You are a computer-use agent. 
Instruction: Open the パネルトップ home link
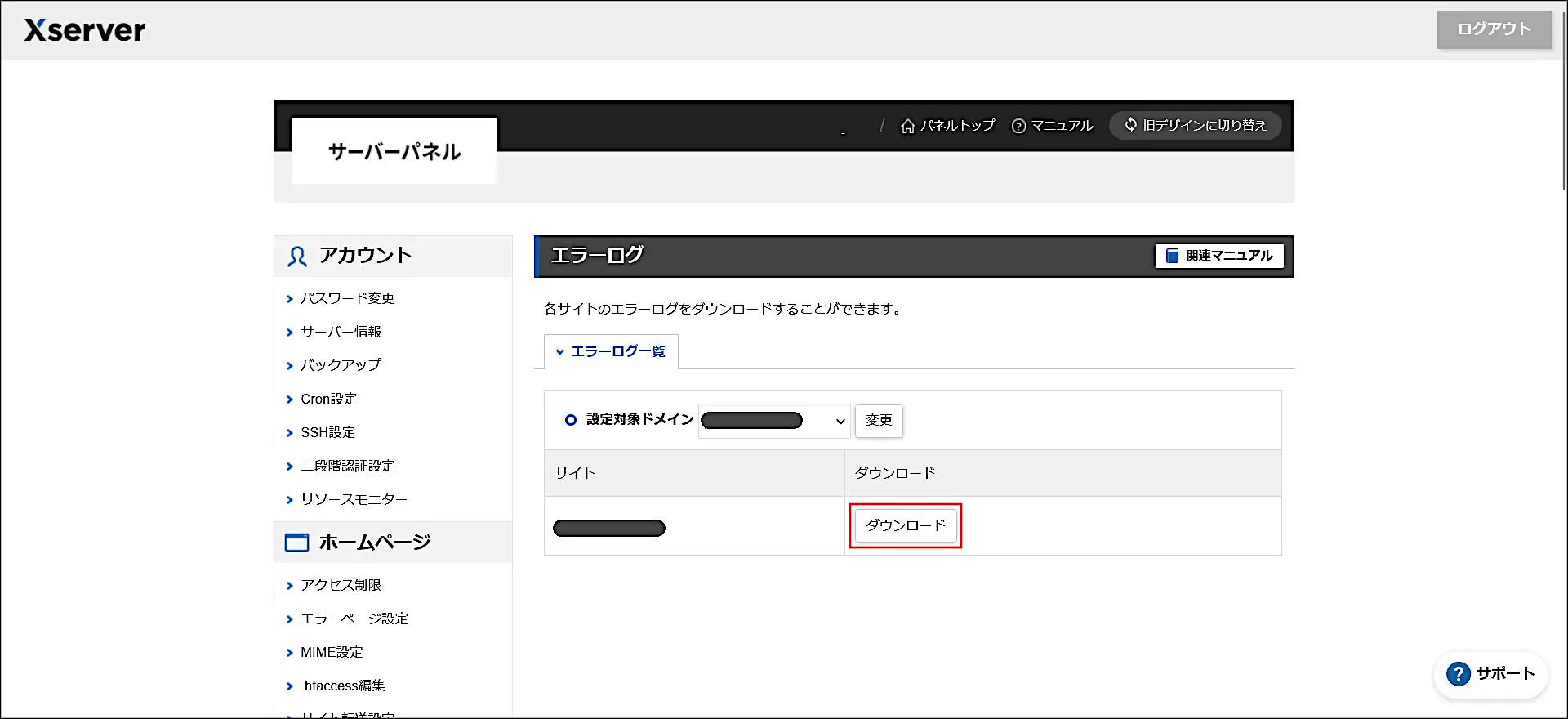947,126
